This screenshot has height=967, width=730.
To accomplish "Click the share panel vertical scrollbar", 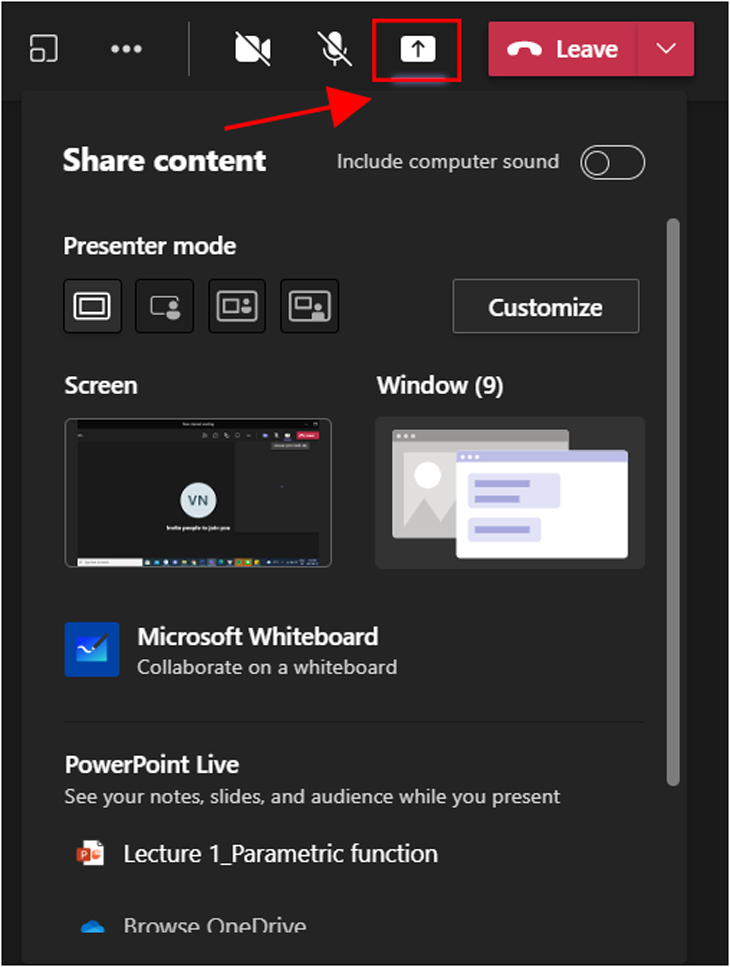I will coord(673,502).
